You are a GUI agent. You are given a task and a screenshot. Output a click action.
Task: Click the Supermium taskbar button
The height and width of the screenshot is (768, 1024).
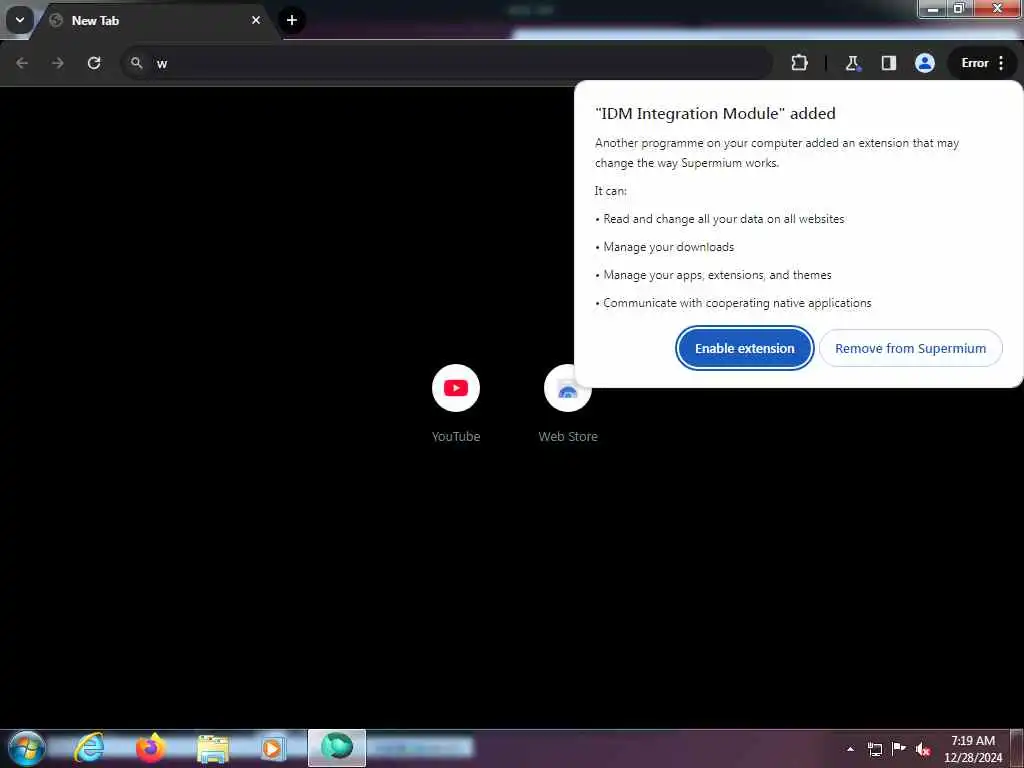[337, 748]
